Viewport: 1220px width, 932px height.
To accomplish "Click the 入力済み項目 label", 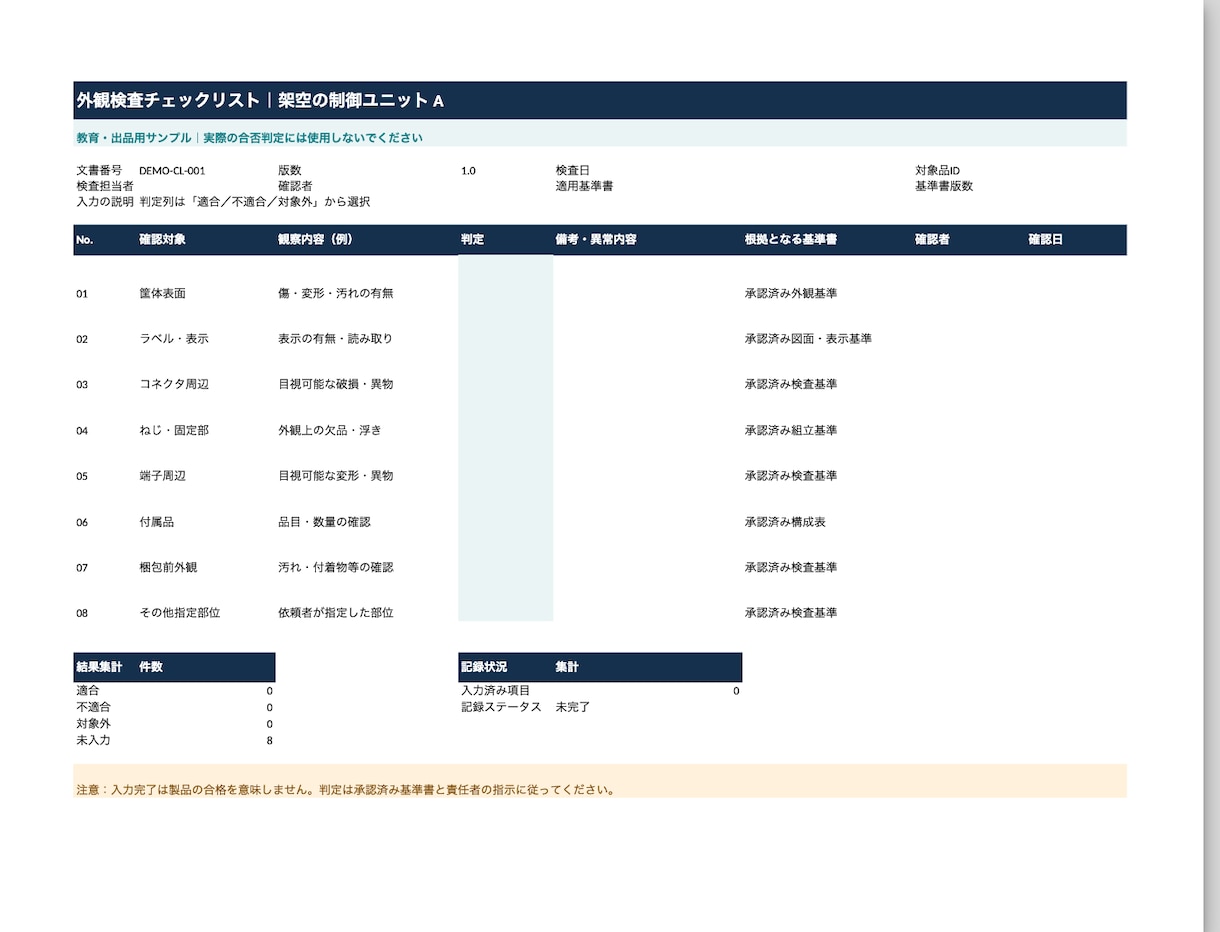I will click(496, 691).
